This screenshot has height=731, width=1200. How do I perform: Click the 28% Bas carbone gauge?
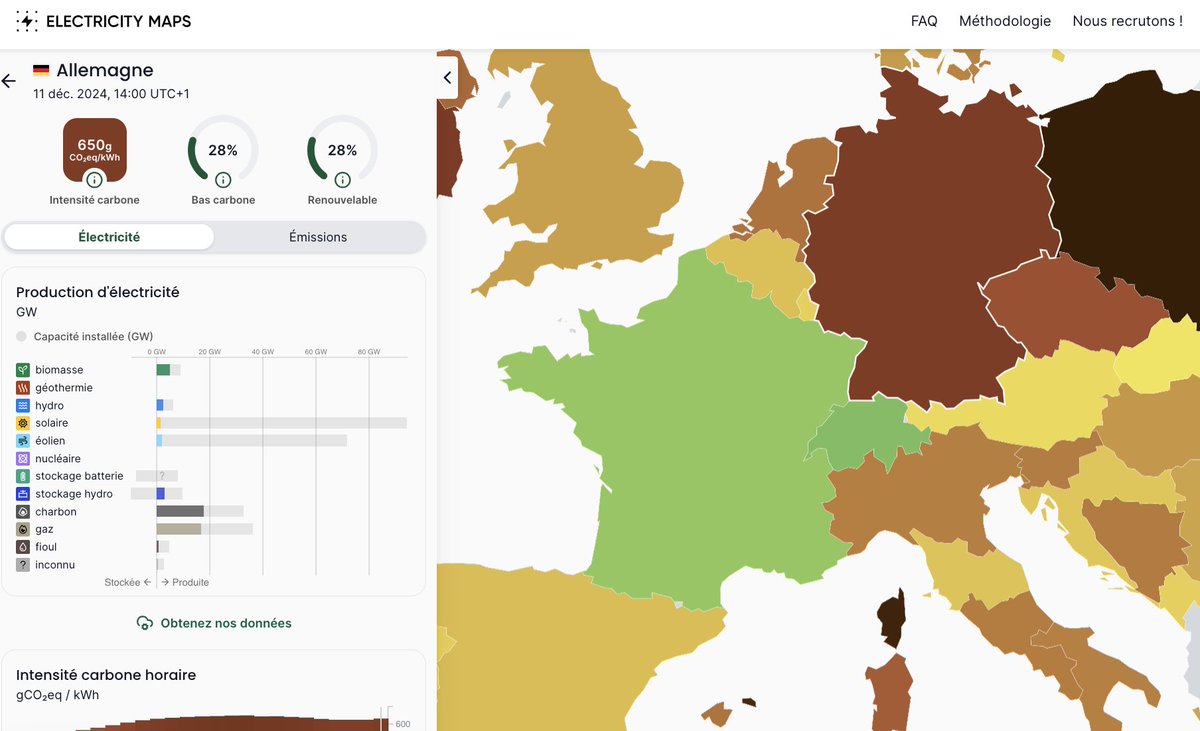coord(223,150)
